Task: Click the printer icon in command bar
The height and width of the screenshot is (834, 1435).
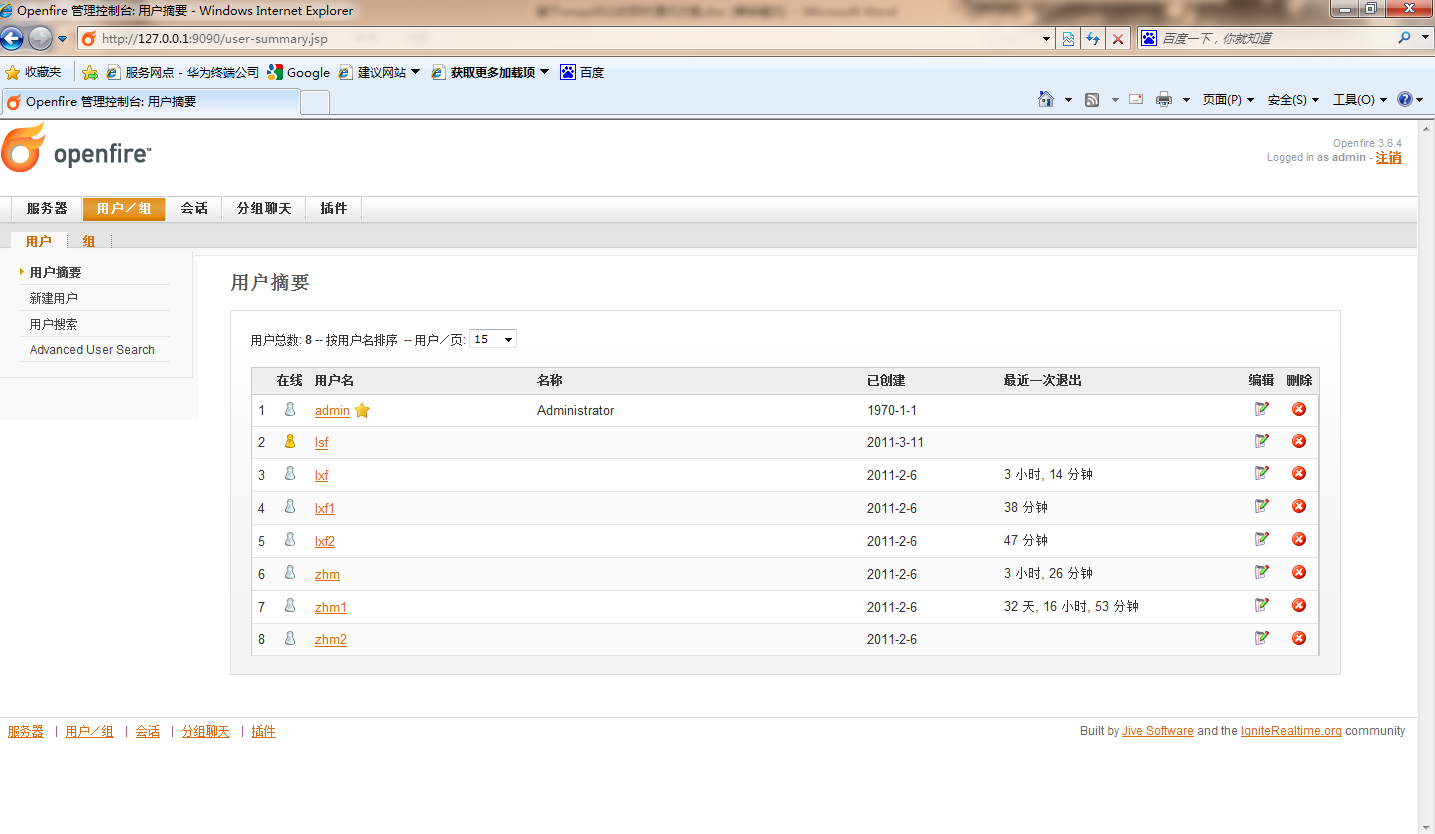Action: (x=1163, y=99)
